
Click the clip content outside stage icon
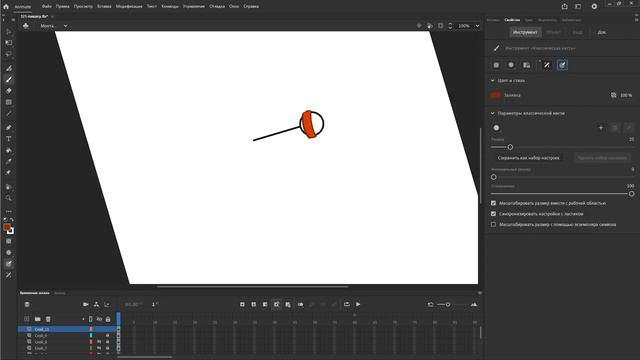click(x=440, y=26)
